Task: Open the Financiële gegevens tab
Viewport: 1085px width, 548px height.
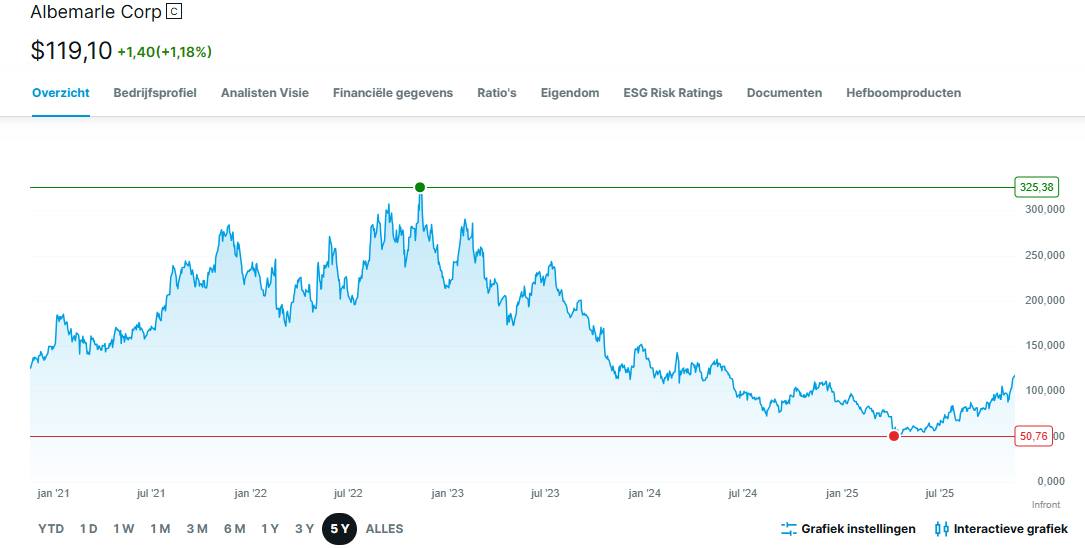Action: [393, 93]
